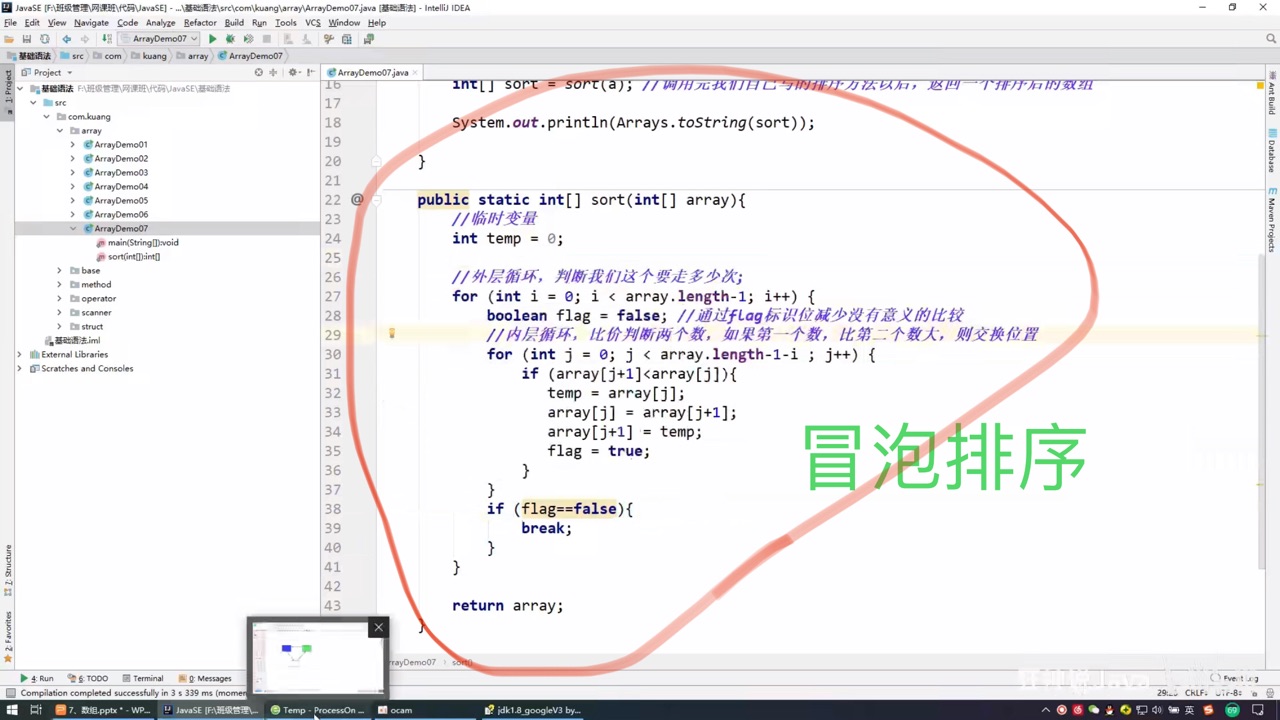
Task: Expand the External Libraries node
Action: click(19, 354)
